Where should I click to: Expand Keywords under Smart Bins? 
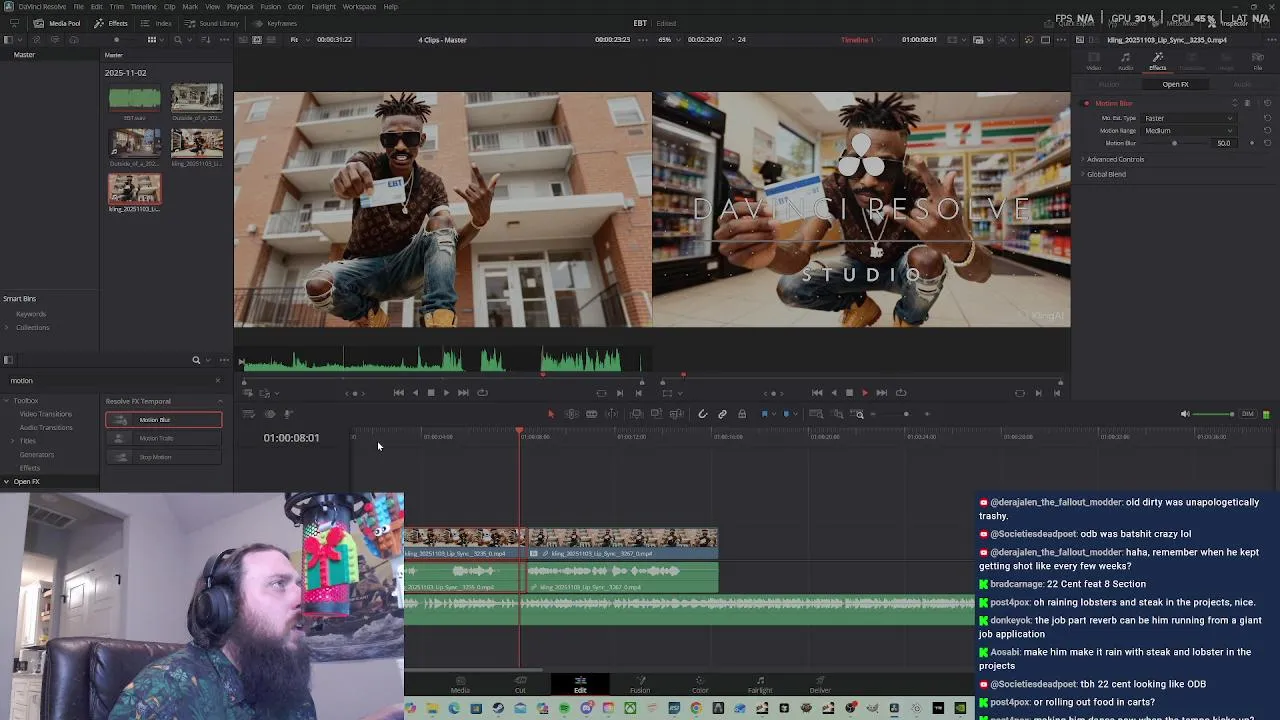tap(30, 314)
